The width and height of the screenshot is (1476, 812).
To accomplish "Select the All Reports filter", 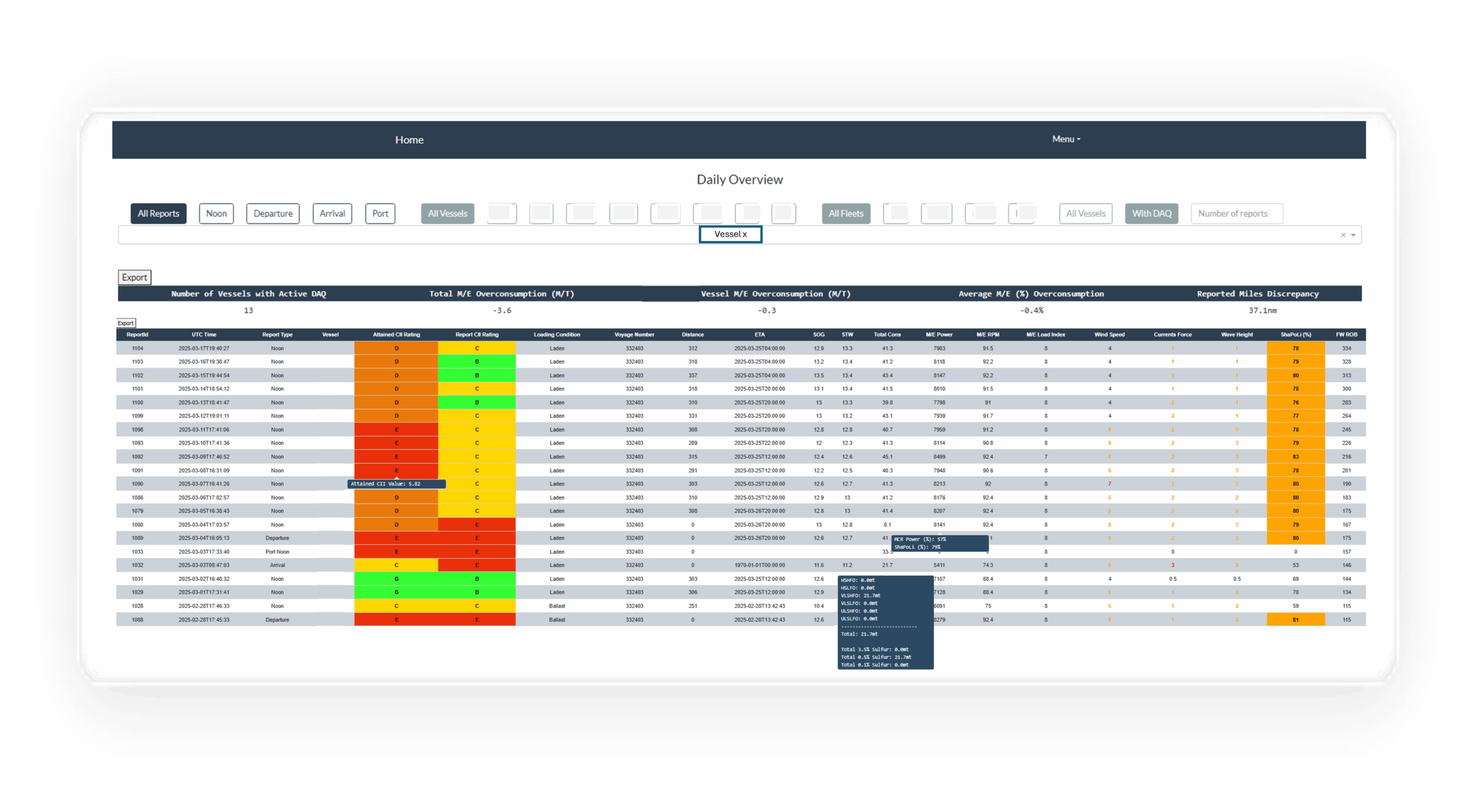I will tap(159, 214).
